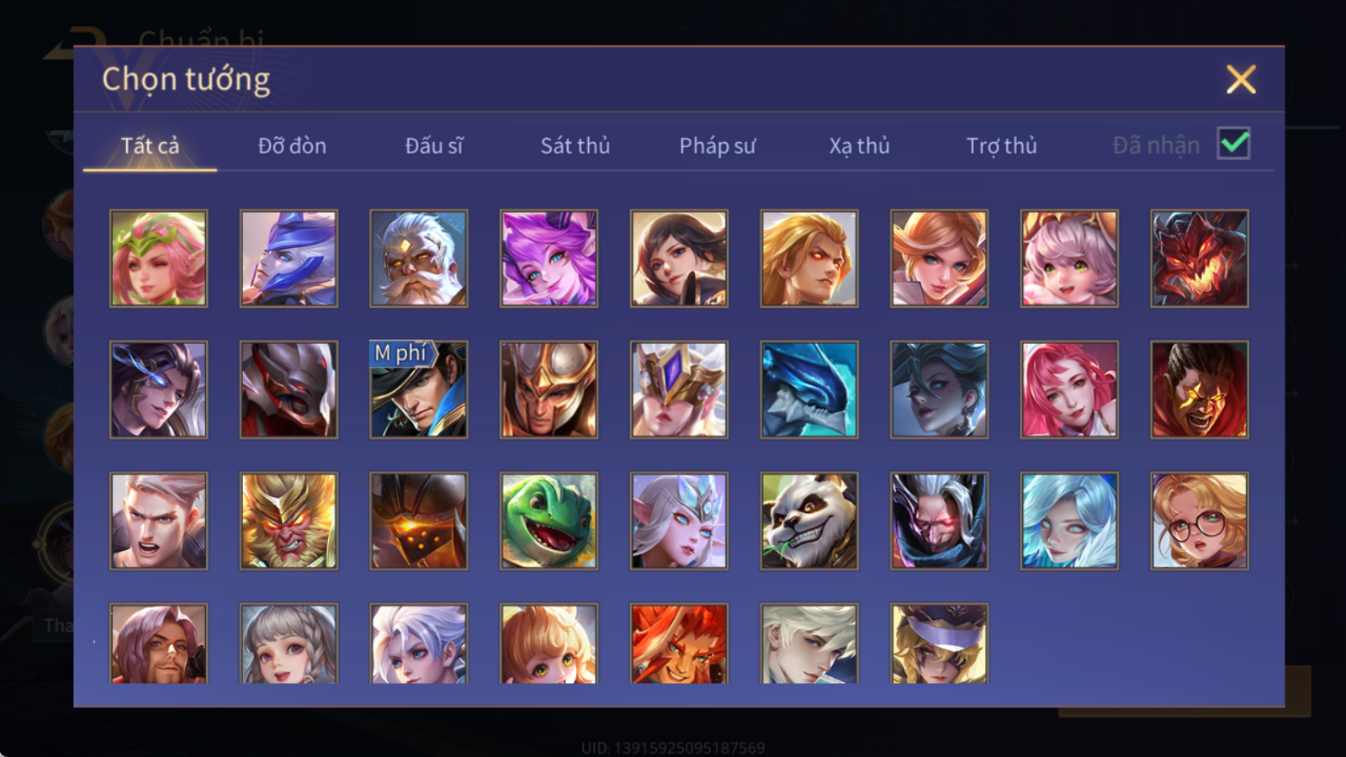The image size is (1346, 757).
Task: Open the "Sát thủ" tab
Action: point(575,146)
